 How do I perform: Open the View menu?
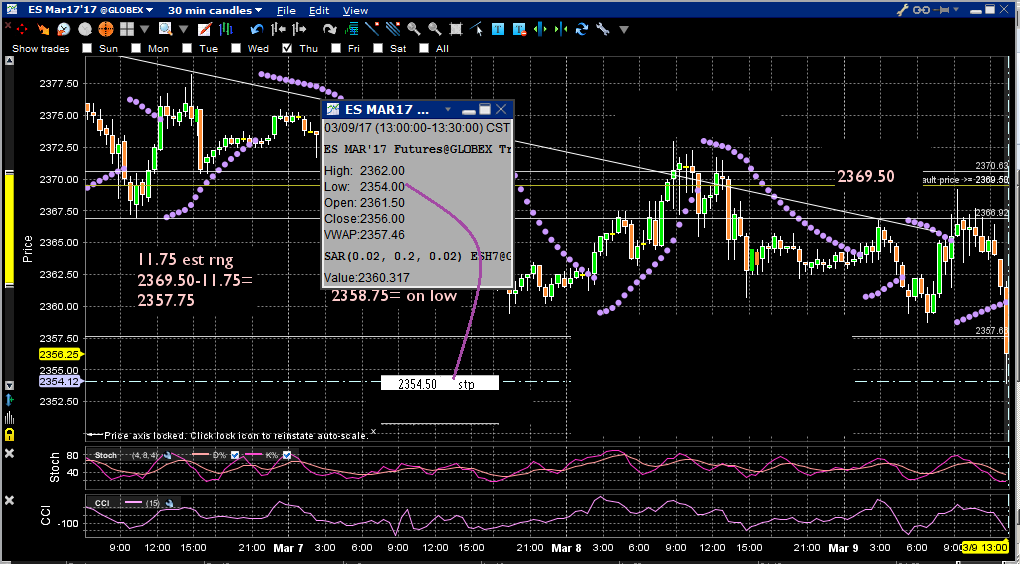point(355,10)
